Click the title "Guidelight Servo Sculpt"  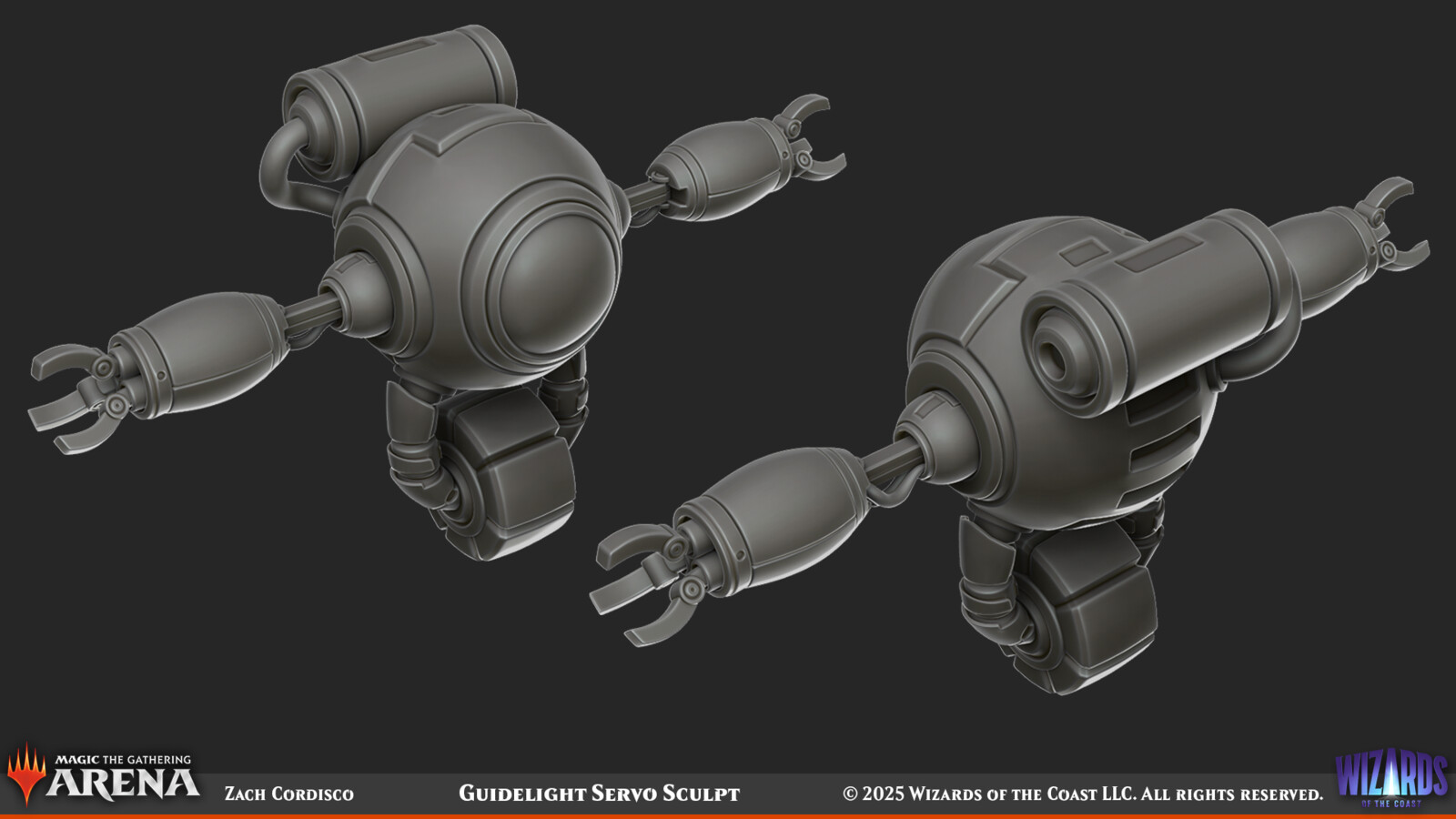click(x=599, y=794)
